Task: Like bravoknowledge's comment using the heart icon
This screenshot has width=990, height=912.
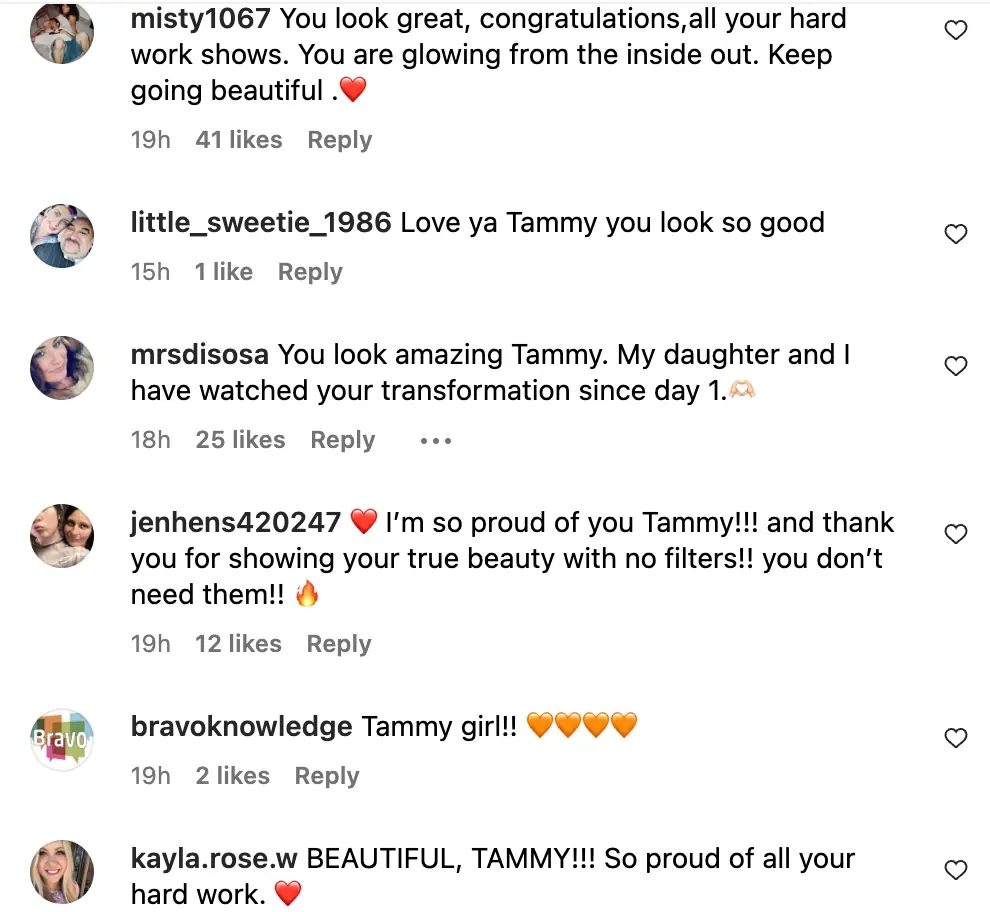Action: point(956,739)
